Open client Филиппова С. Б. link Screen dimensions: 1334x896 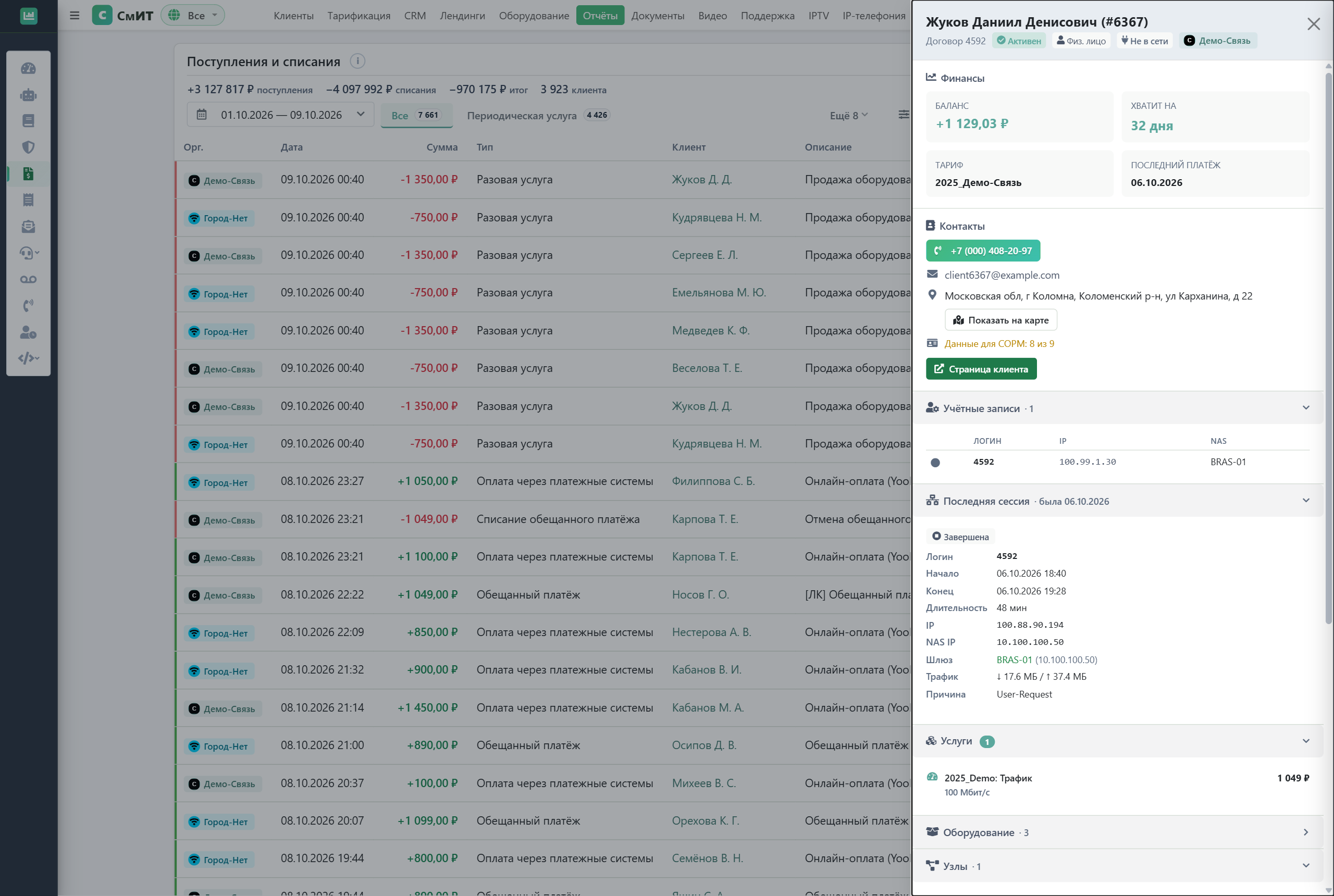[x=713, y=481]
